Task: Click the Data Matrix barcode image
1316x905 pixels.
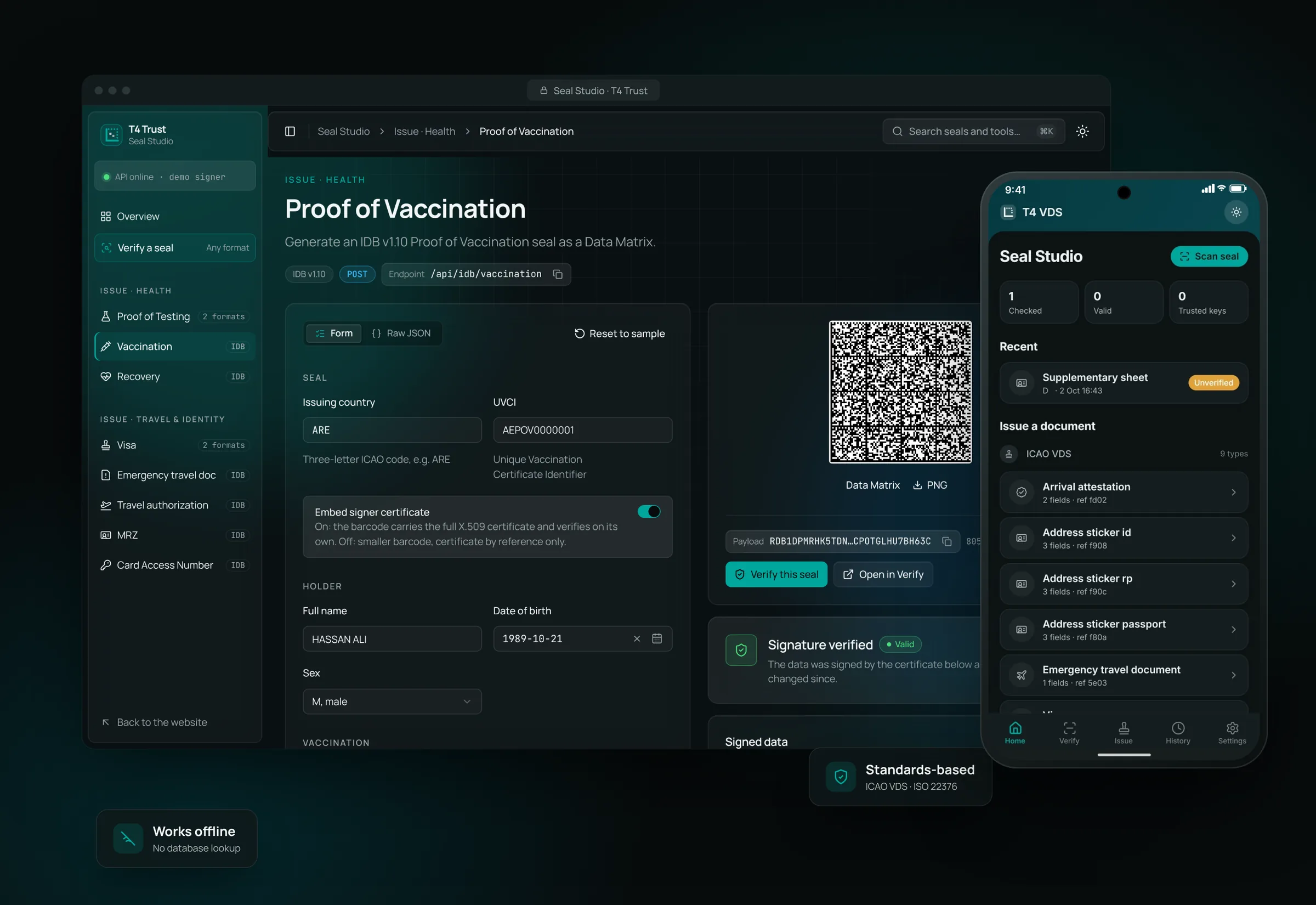Action: 900,392
